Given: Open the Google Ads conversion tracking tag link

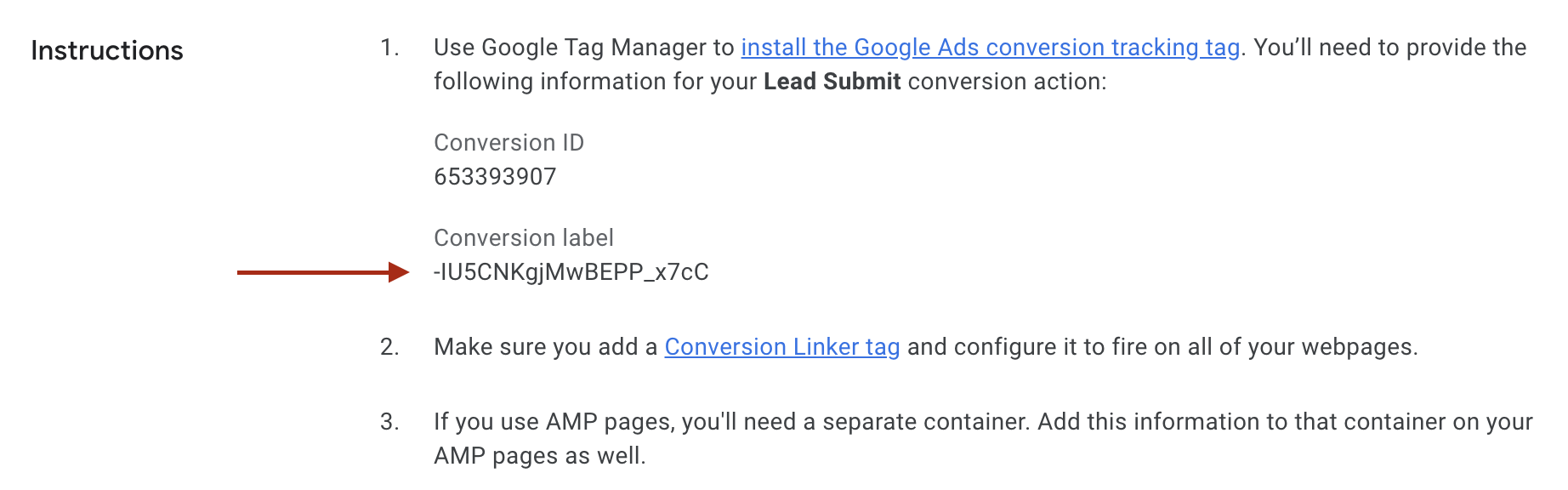Looking at the screenshot, I should (x=990, y=48).
